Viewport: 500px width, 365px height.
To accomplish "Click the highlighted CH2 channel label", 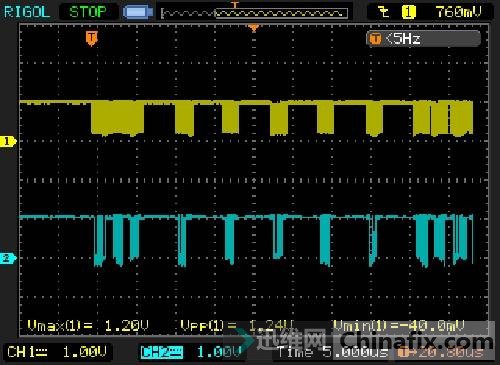I will [x=162, y=352].
